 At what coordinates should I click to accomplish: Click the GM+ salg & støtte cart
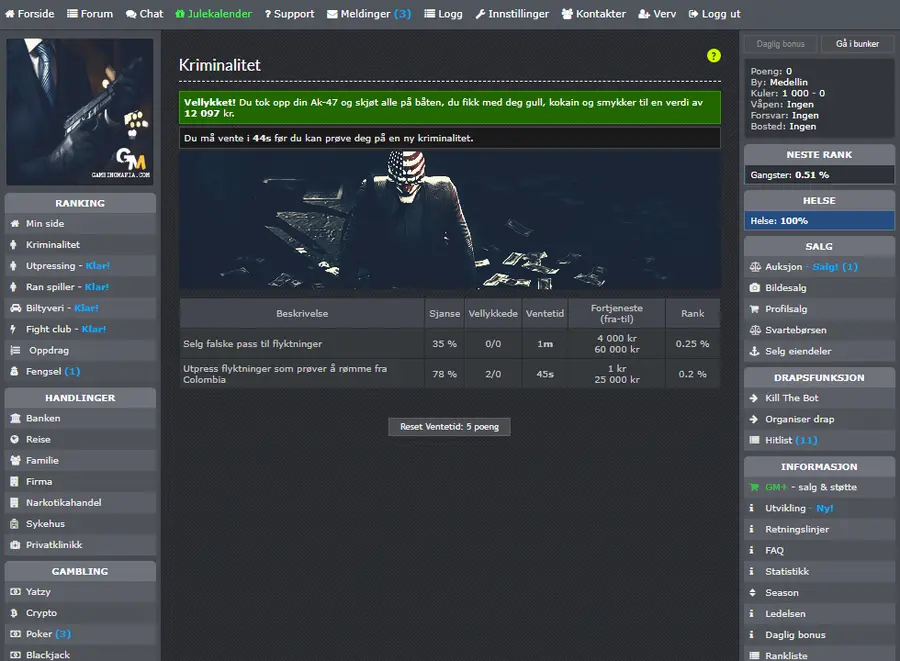tap(754, 487)
